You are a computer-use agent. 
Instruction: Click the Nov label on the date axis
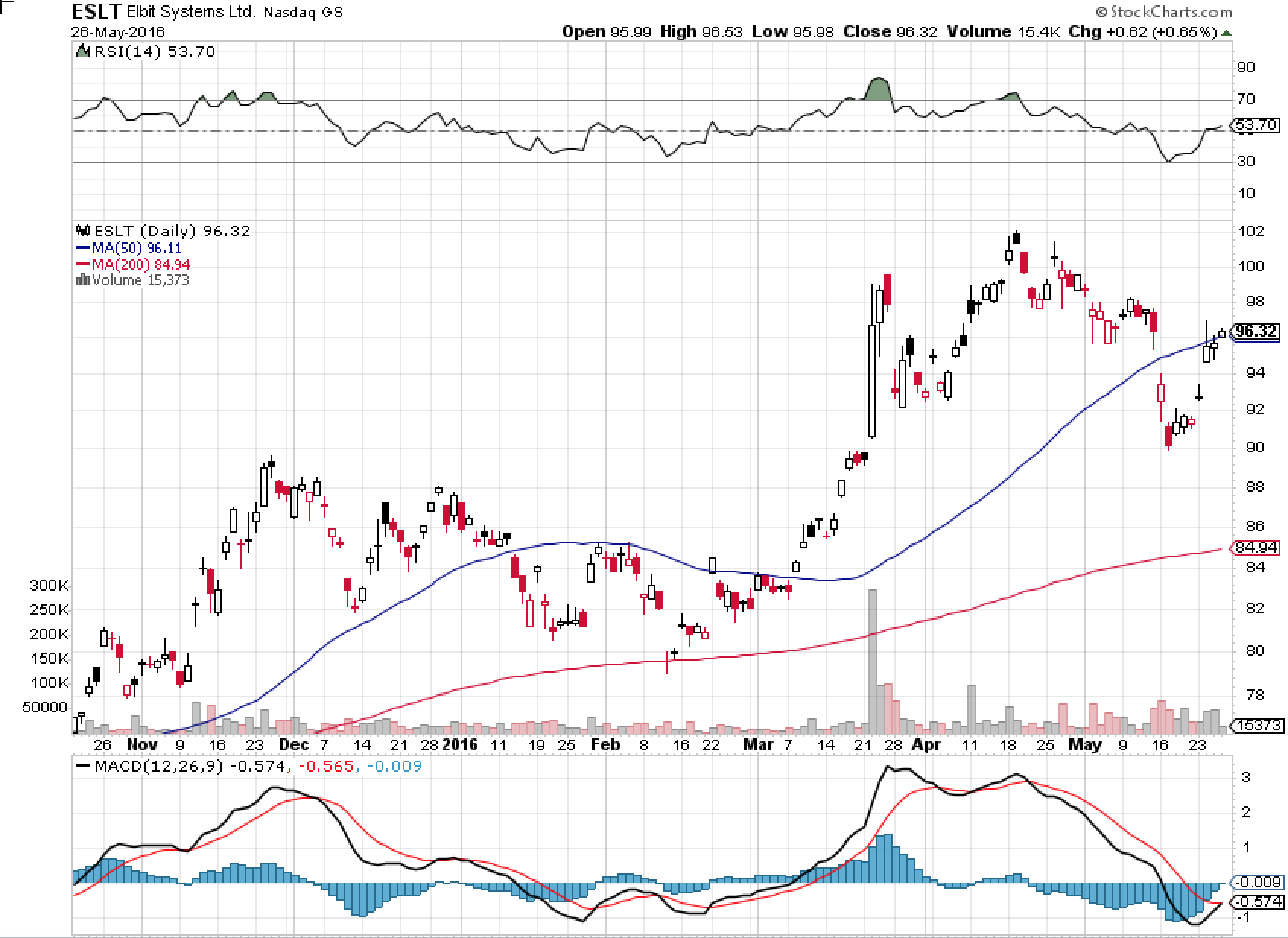(142, 745)
